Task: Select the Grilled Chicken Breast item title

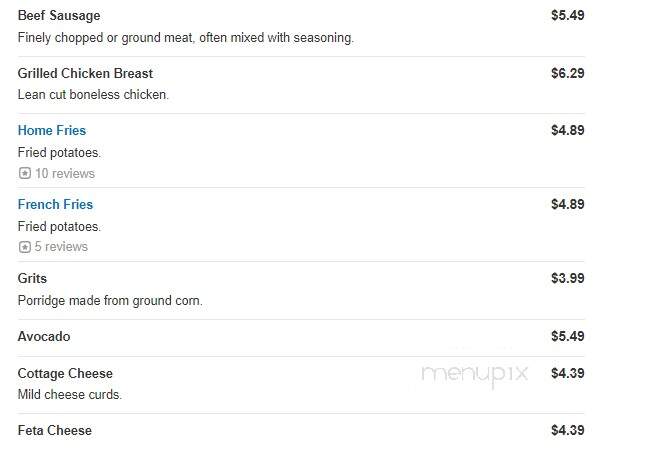Action: (85, 73)
